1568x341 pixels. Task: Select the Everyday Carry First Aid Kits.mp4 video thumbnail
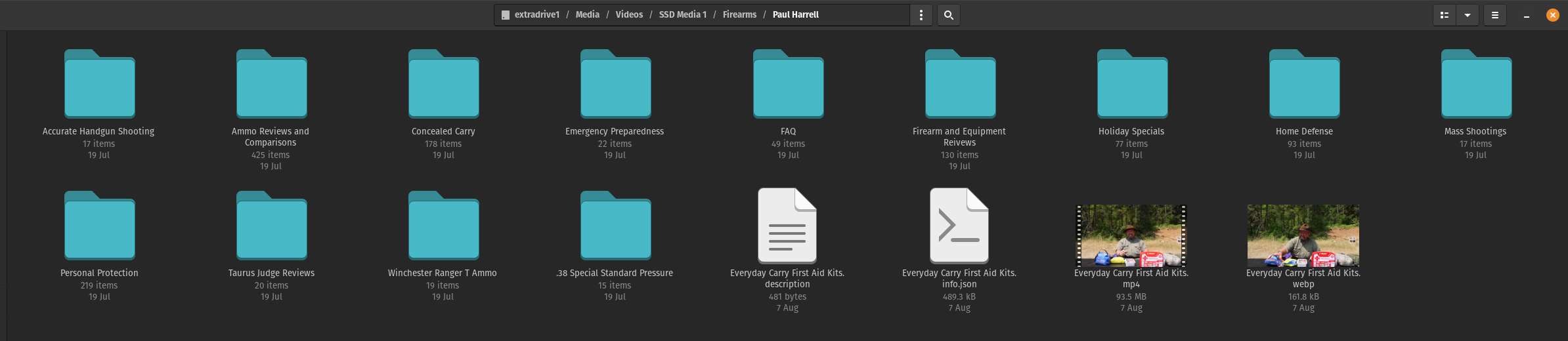[x=1131, y=235]
